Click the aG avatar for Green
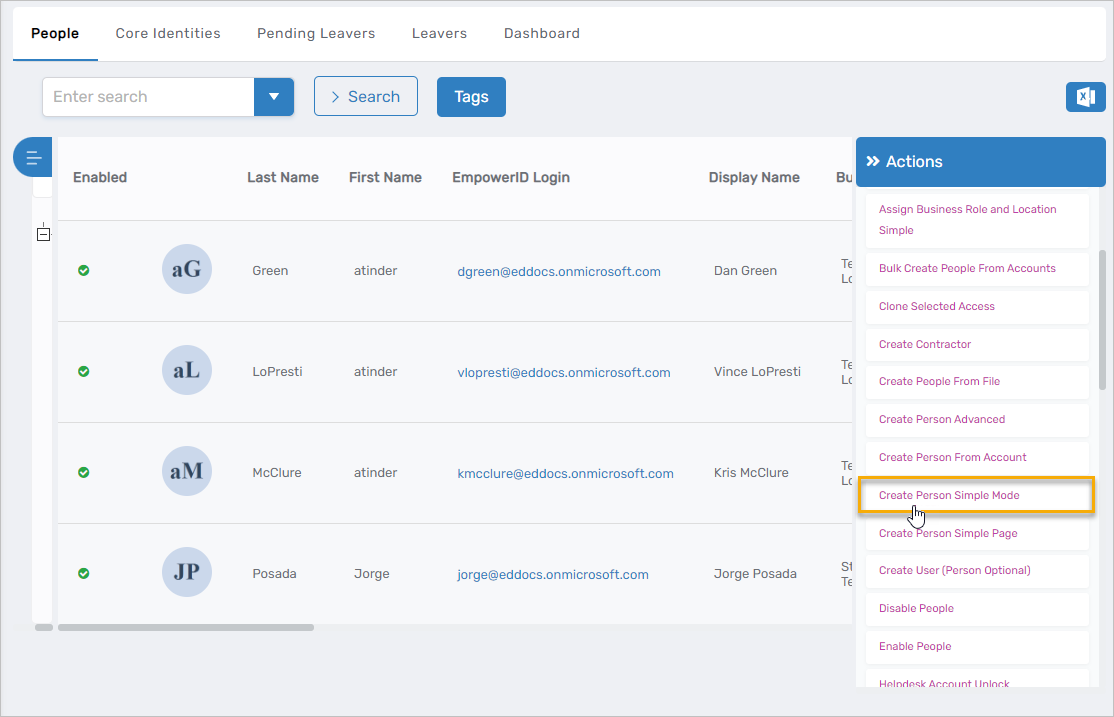1114x717 pixels. point(187,270)
